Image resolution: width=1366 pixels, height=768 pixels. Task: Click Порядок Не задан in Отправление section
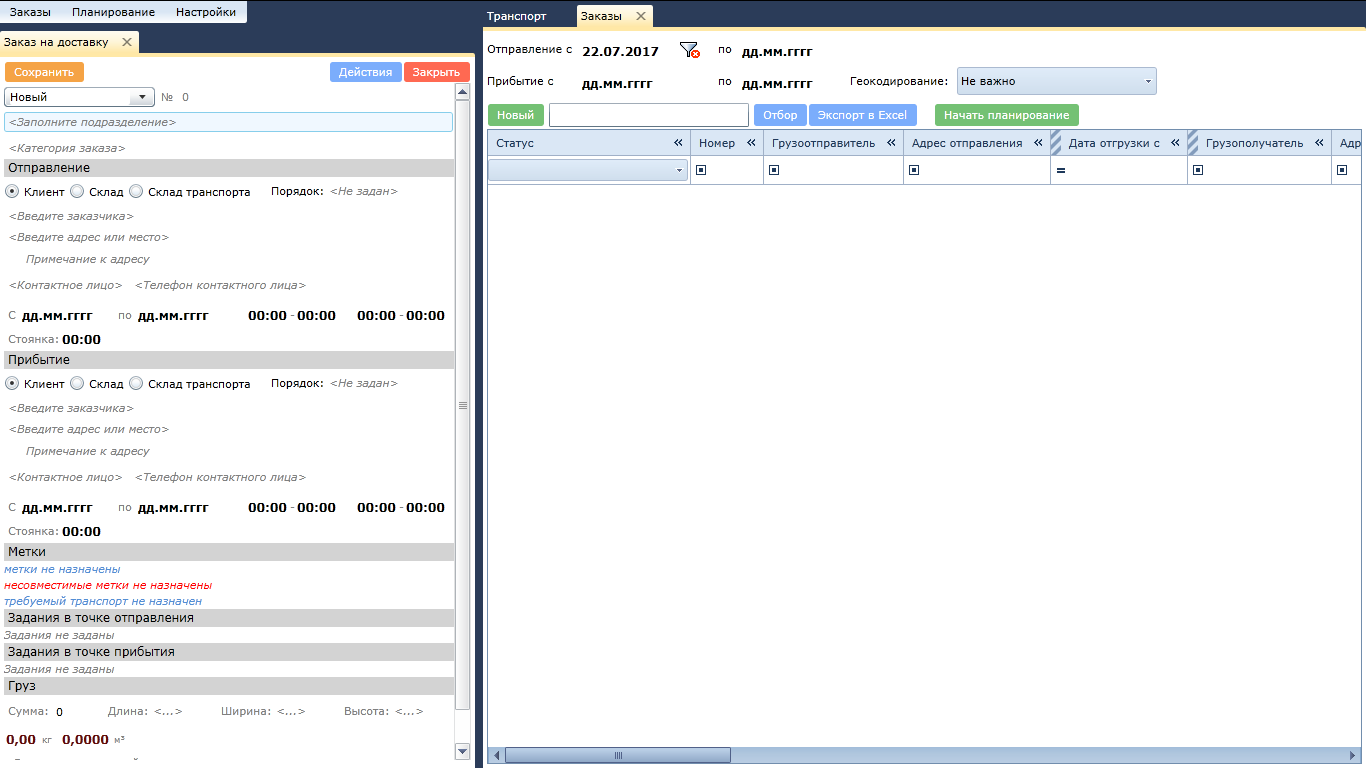pyautogui.click(x=364, y=191)
